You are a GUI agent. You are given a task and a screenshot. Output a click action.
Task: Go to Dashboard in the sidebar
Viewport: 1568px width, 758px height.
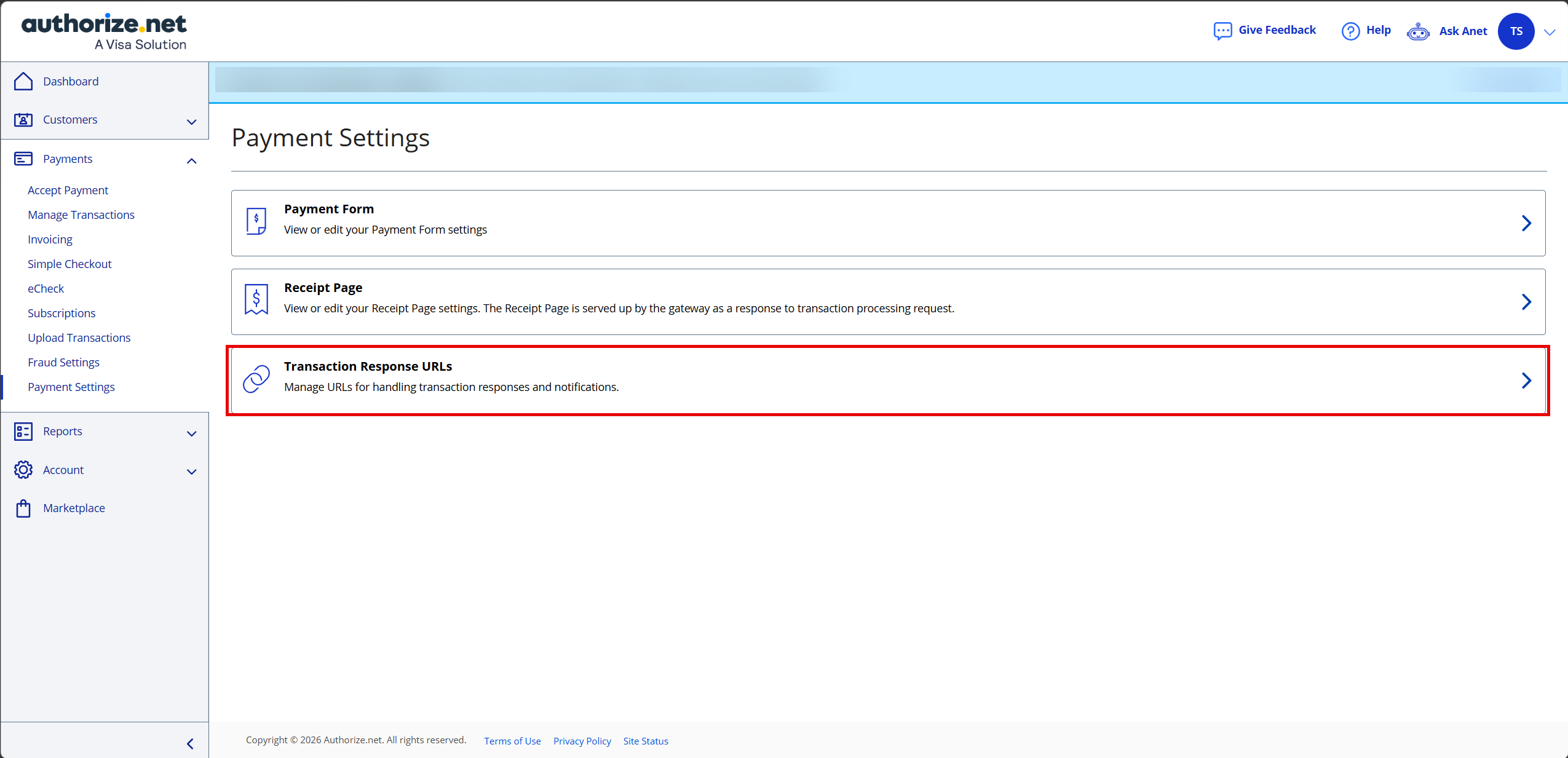coord(71,81)
